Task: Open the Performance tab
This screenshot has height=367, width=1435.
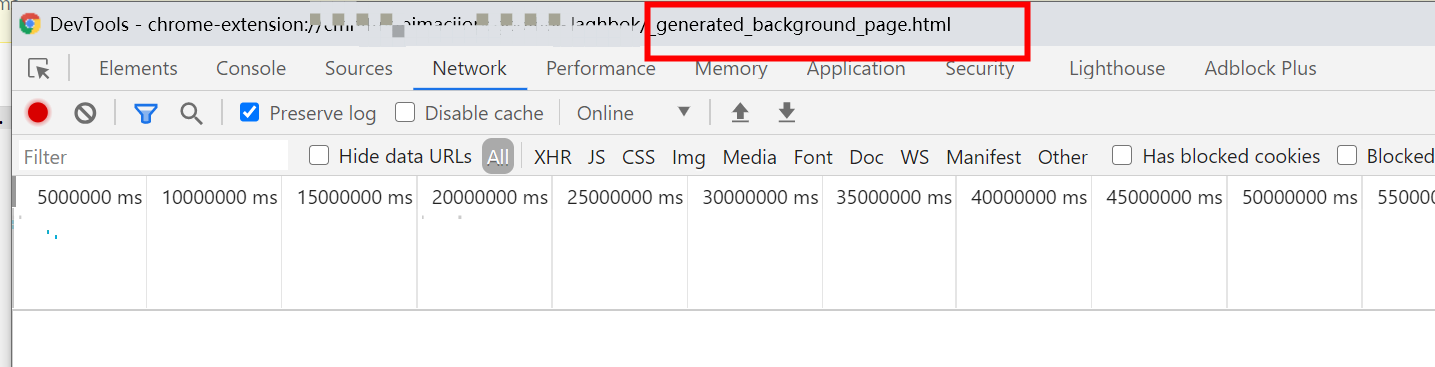Action: click(x=601, y=68)
